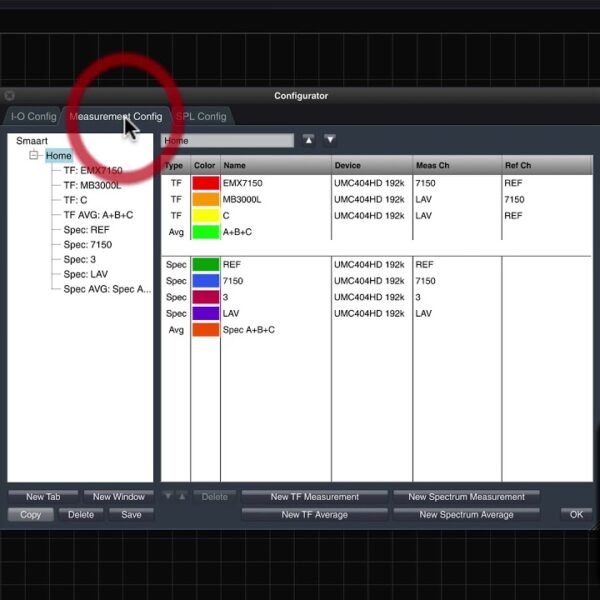Click the move tab down arrow icon
The width and height of the screenshot is (600, 600).
point(329,141)
